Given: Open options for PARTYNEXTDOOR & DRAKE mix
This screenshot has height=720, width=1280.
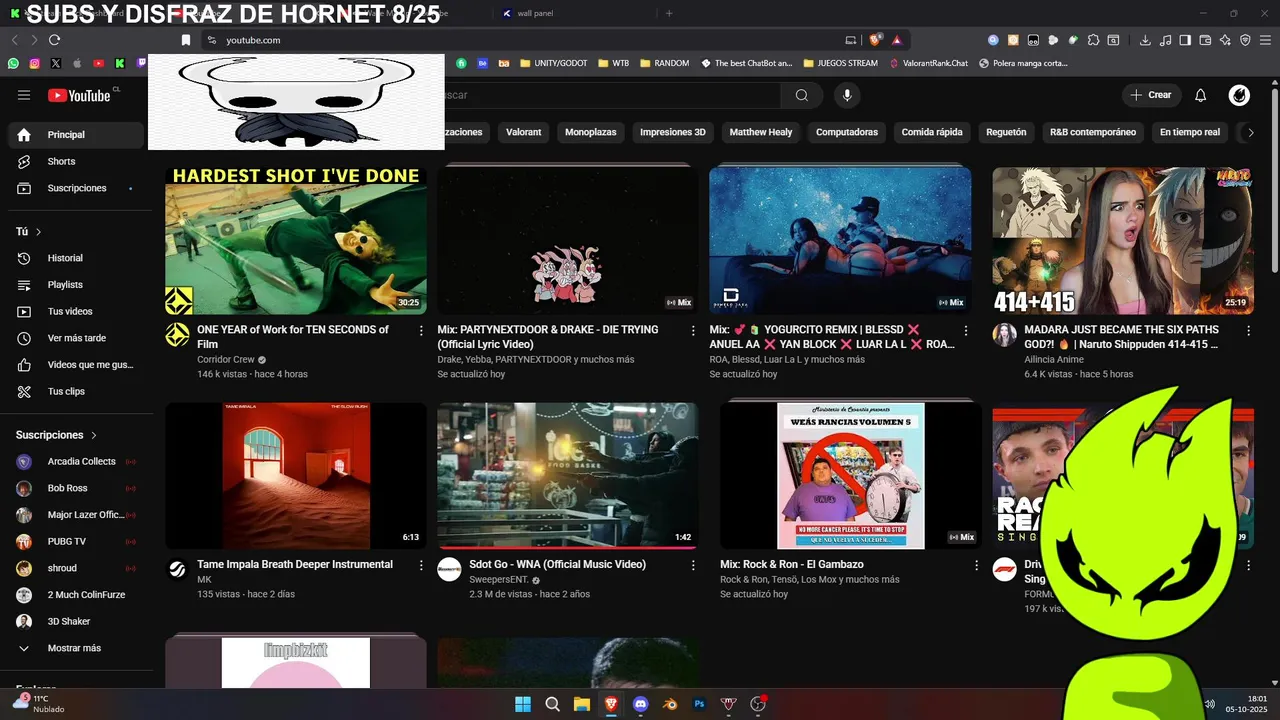Looking at the screenshot, I should point(693,330).
